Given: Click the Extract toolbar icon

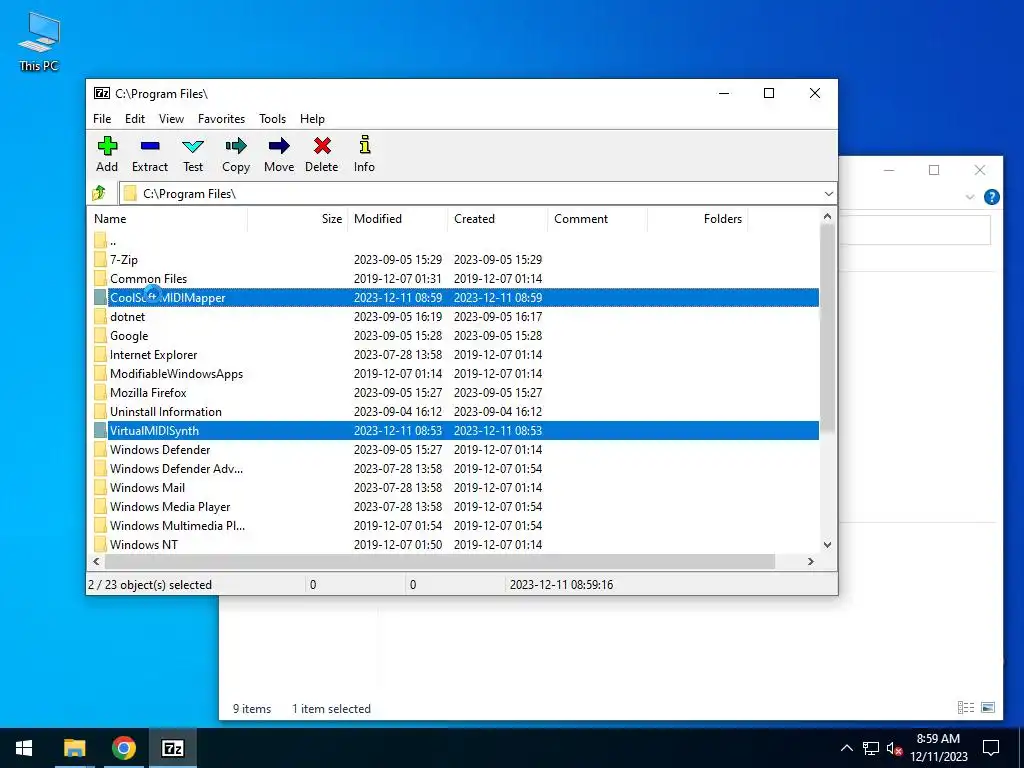Looking at the screenshot, I should (150, 146).
